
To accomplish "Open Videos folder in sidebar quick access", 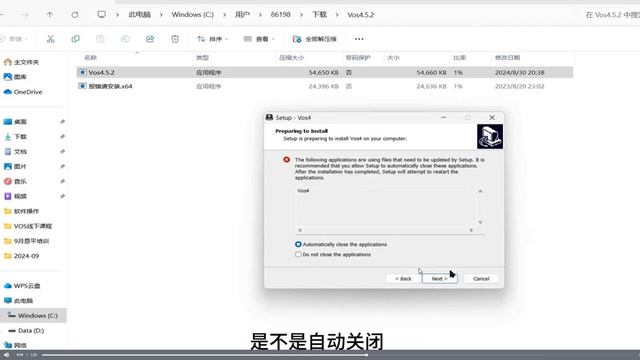I will 15,196.
